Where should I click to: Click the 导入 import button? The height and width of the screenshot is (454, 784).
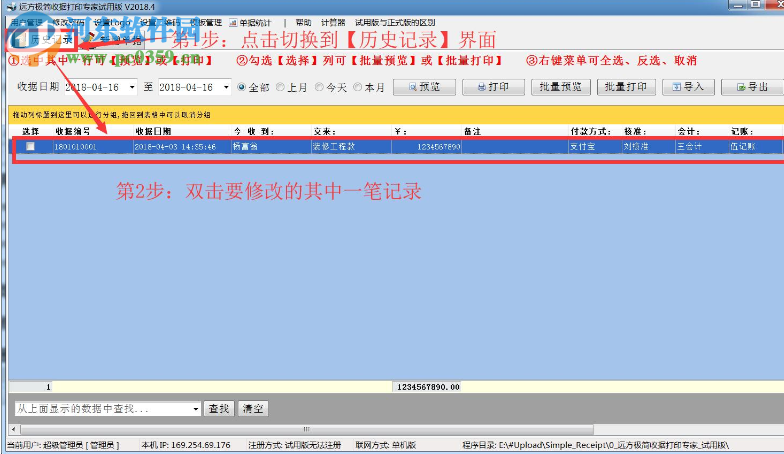[x=688, y=87]
